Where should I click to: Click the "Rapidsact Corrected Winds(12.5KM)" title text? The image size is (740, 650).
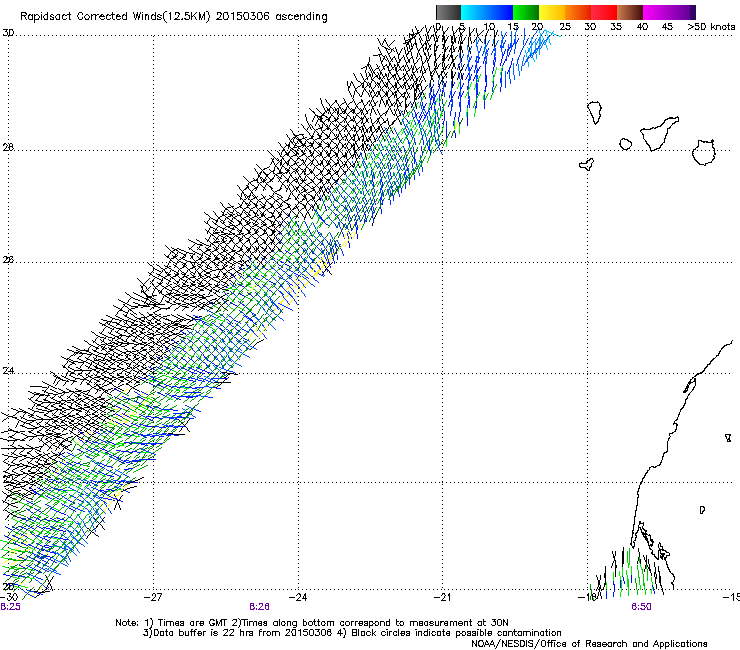115,17
